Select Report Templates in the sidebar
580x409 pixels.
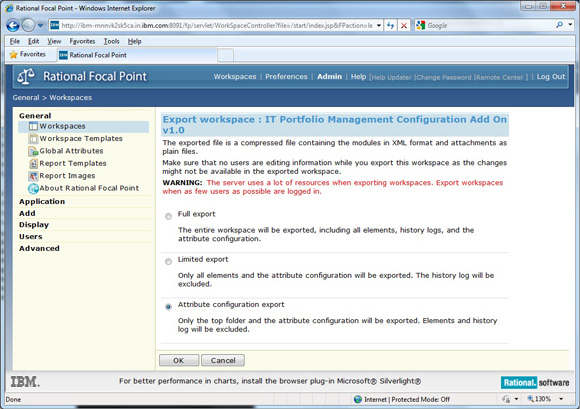[x=73, y=163]
